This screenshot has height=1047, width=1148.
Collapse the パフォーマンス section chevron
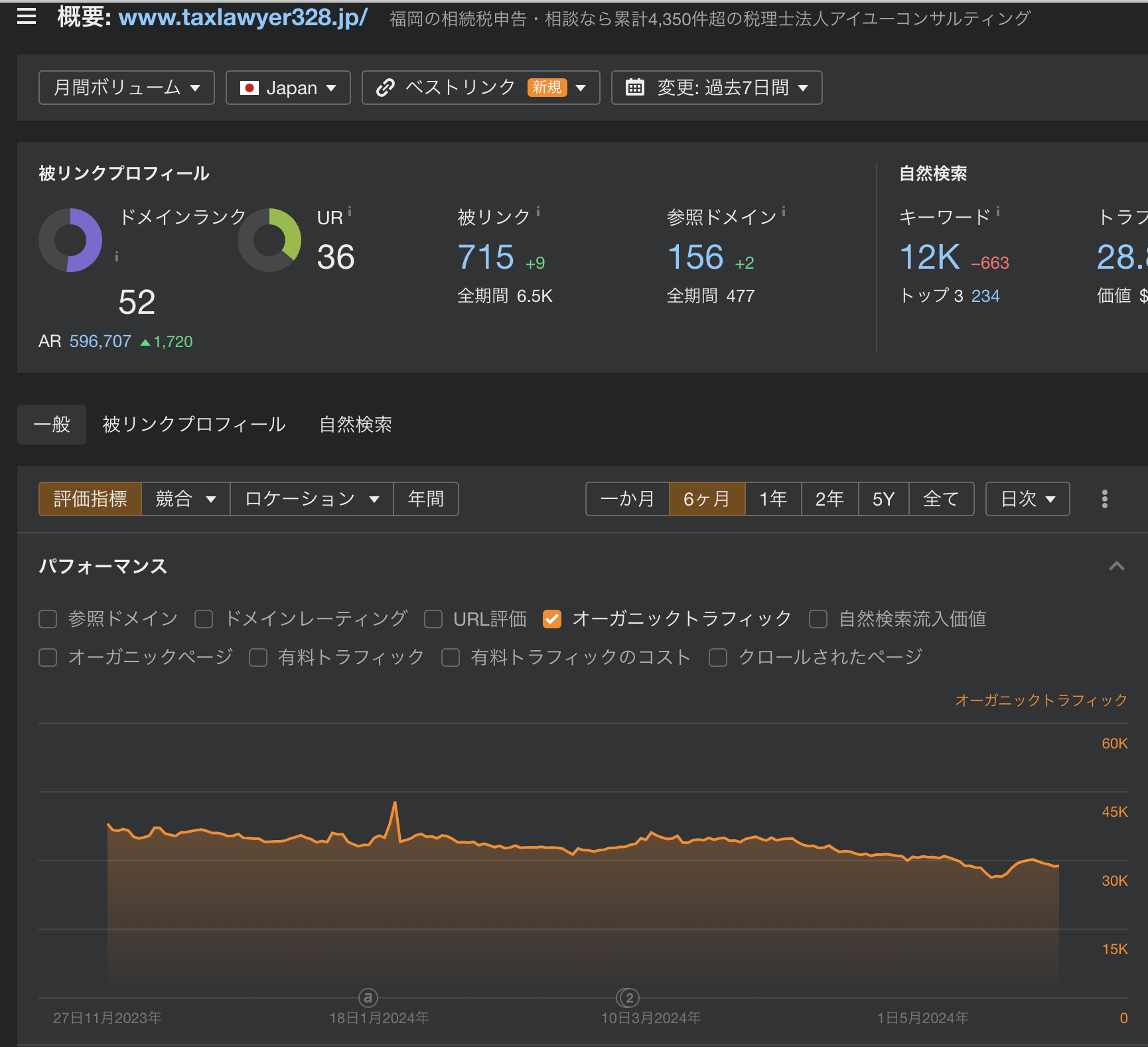coord(1116,566)
